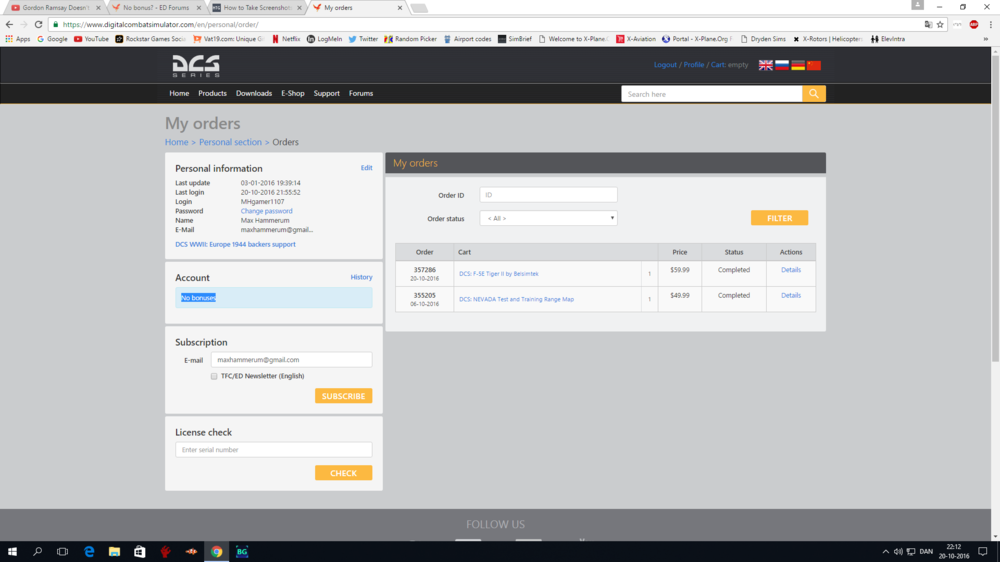
Task: Open the YouTube bookmark
Action: click(91, 39)
